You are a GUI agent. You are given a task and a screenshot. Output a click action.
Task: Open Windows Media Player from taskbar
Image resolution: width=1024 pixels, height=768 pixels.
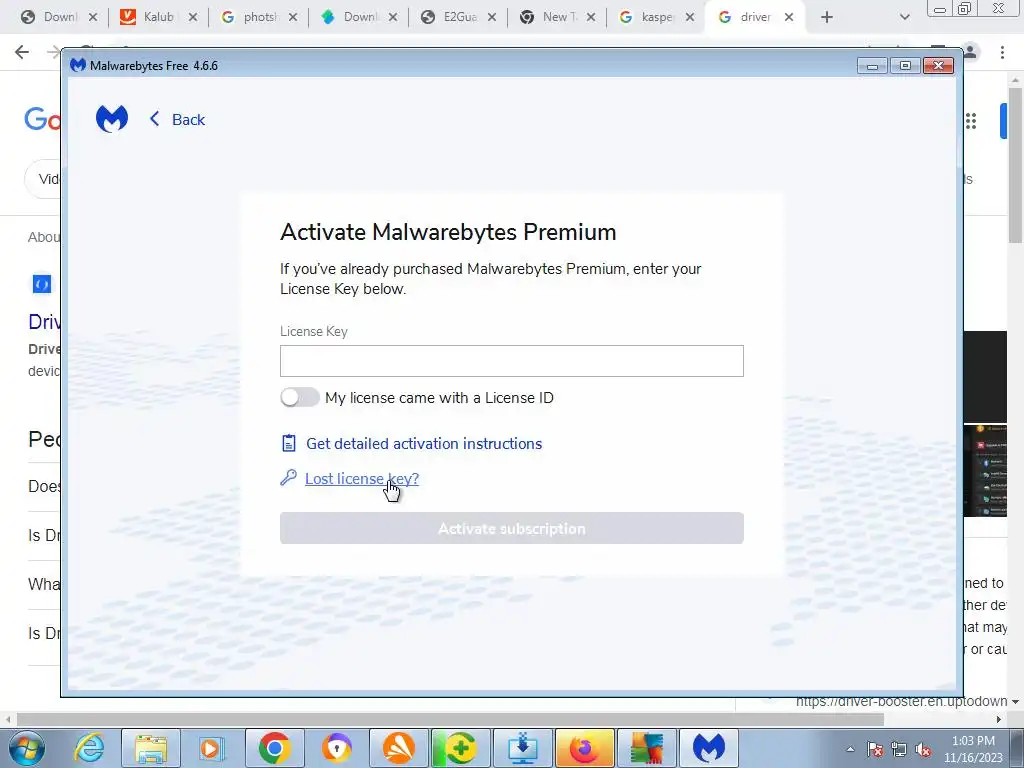click(x=212, y=748)
